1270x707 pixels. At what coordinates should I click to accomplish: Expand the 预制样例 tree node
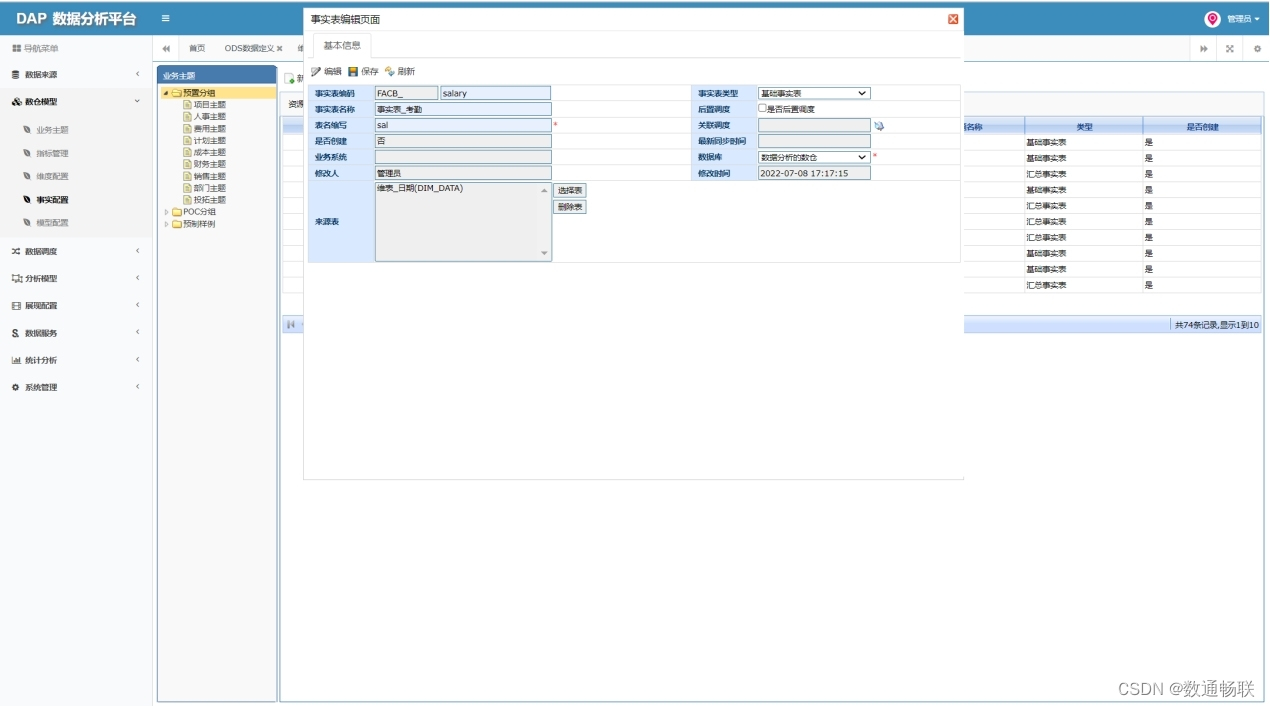click(x=166, y=224)
